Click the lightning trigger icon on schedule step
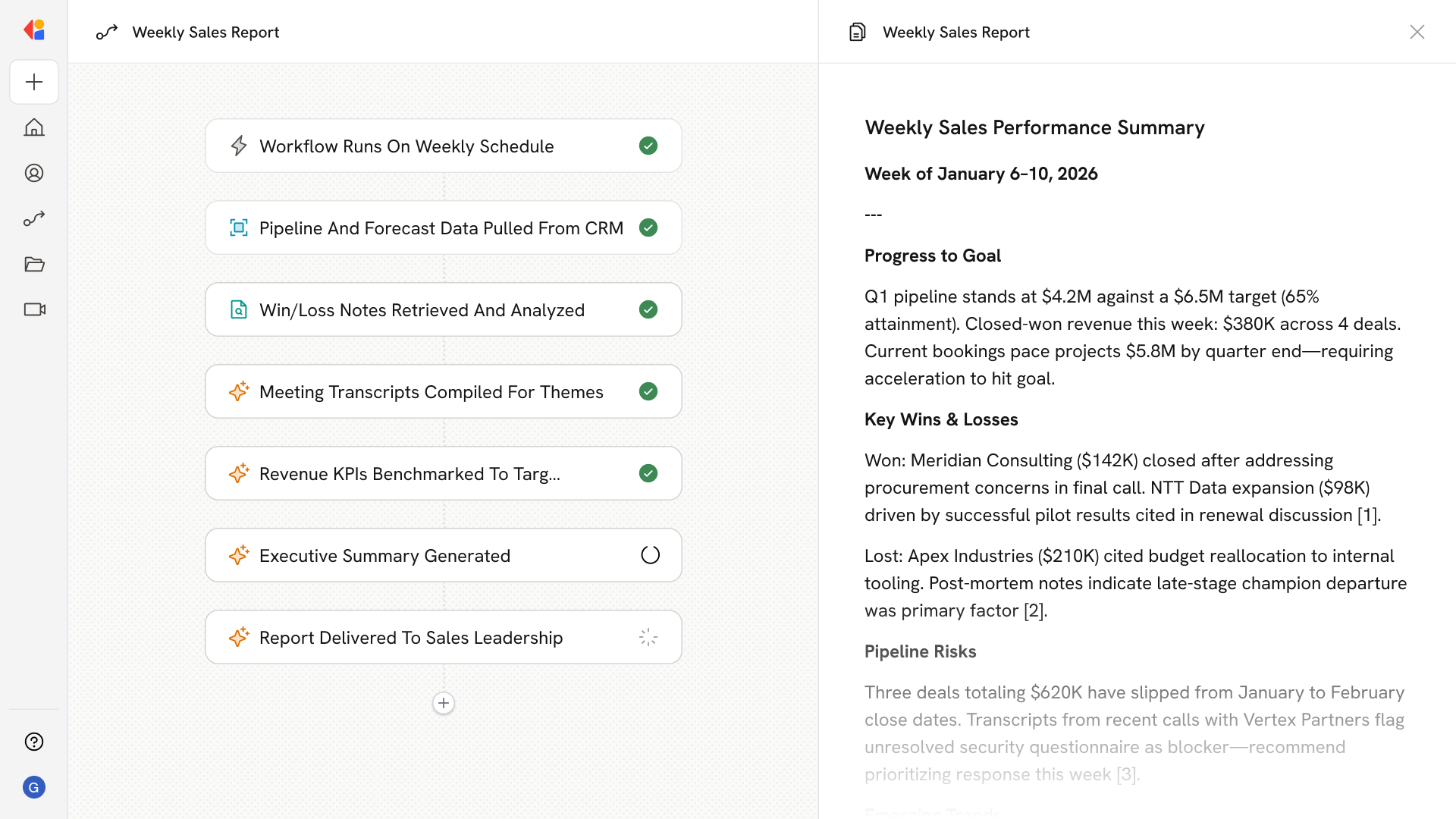The image size is (1456, 819). [x=239, y=146]
